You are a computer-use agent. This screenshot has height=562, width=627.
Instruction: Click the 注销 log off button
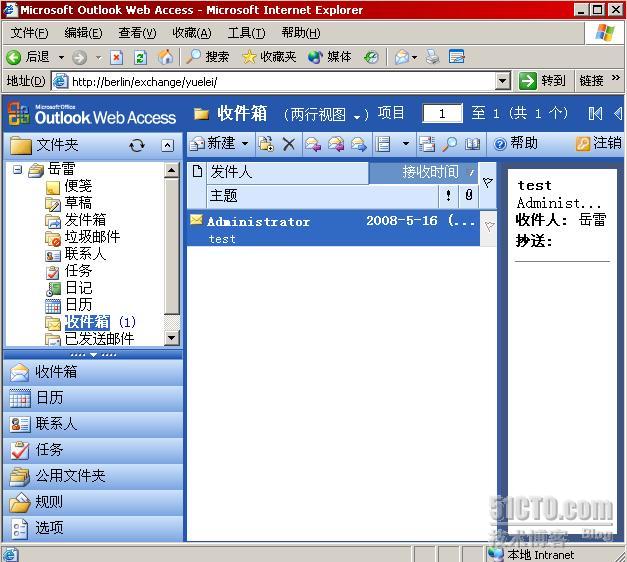(599, 143)
